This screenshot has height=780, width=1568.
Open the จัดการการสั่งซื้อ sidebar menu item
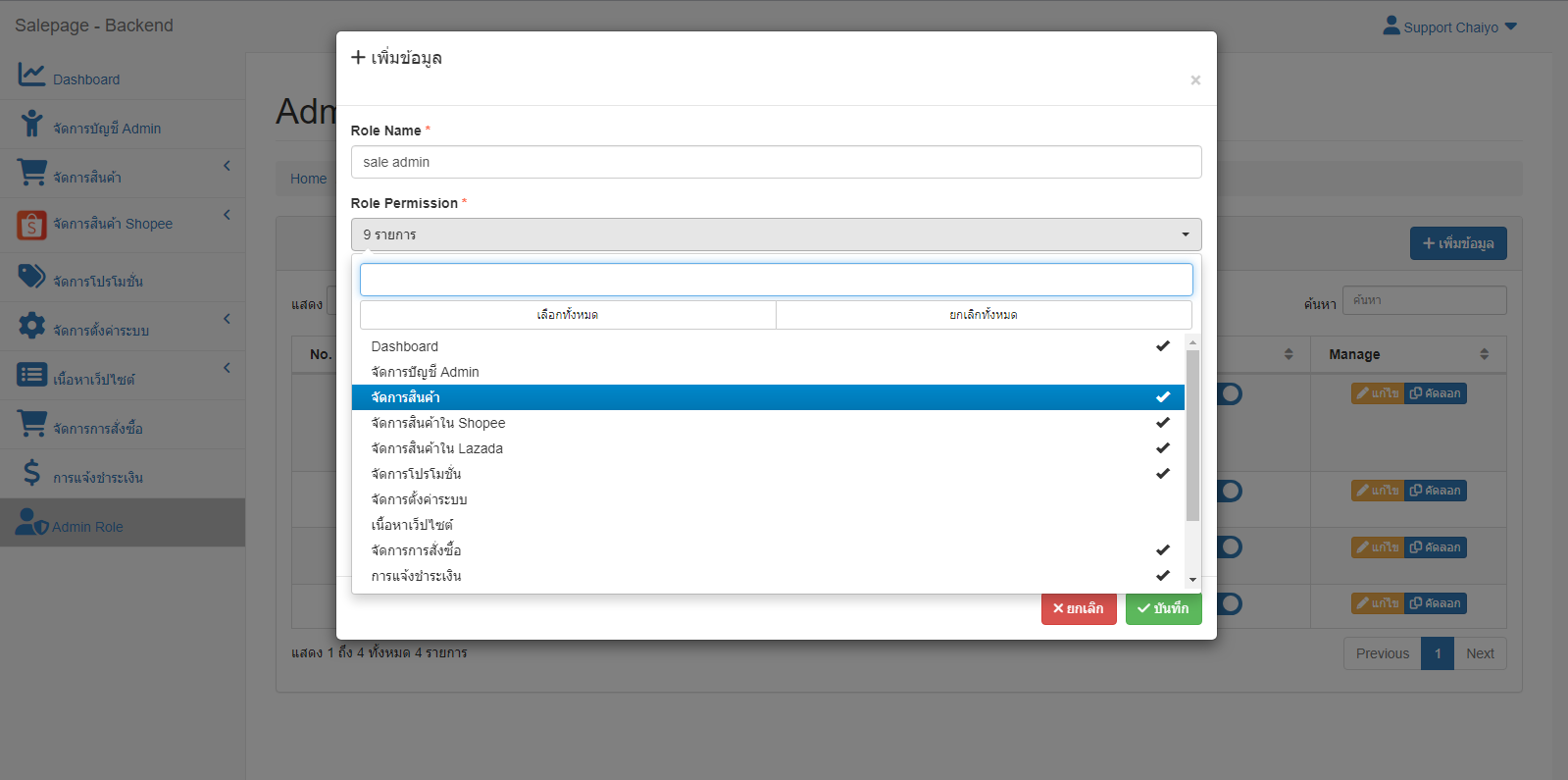(x=98, y=429)
